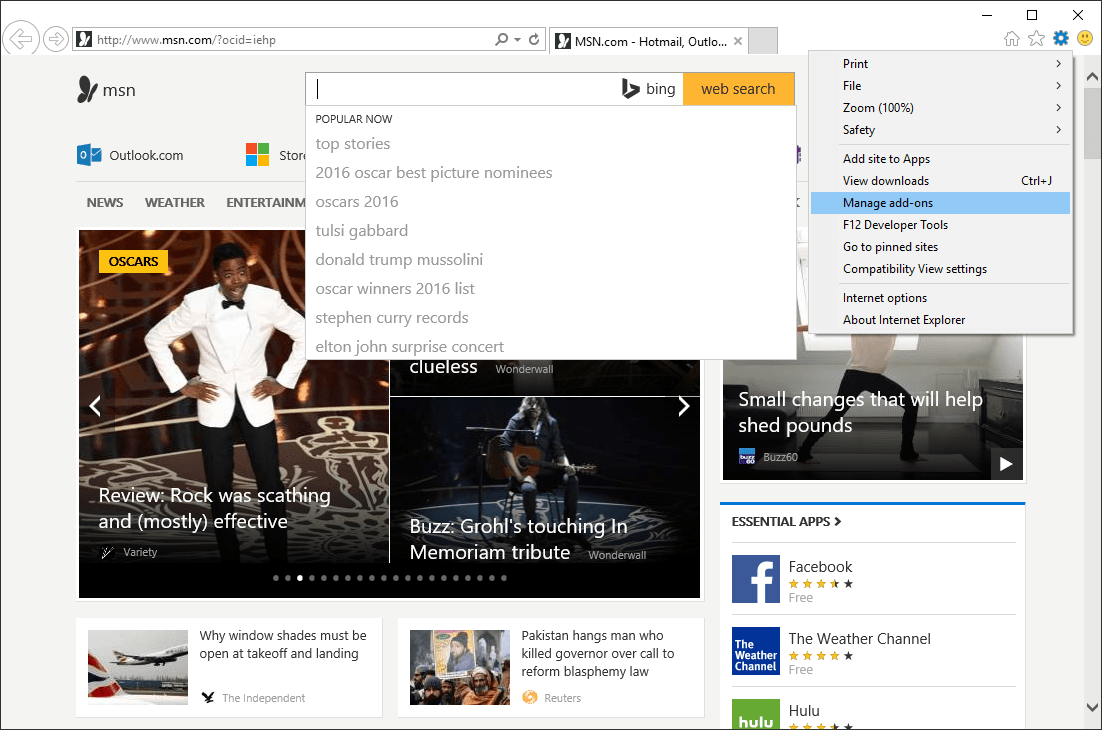
Task: Select 'oscar winners 2016 list' suggestion
Action: point(395,289)
